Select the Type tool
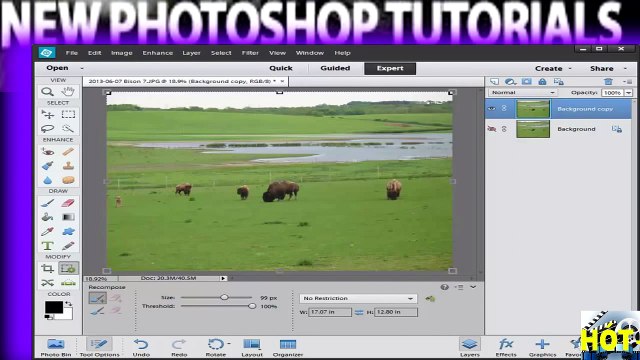The image size is (640, 360). coord(47,246)
